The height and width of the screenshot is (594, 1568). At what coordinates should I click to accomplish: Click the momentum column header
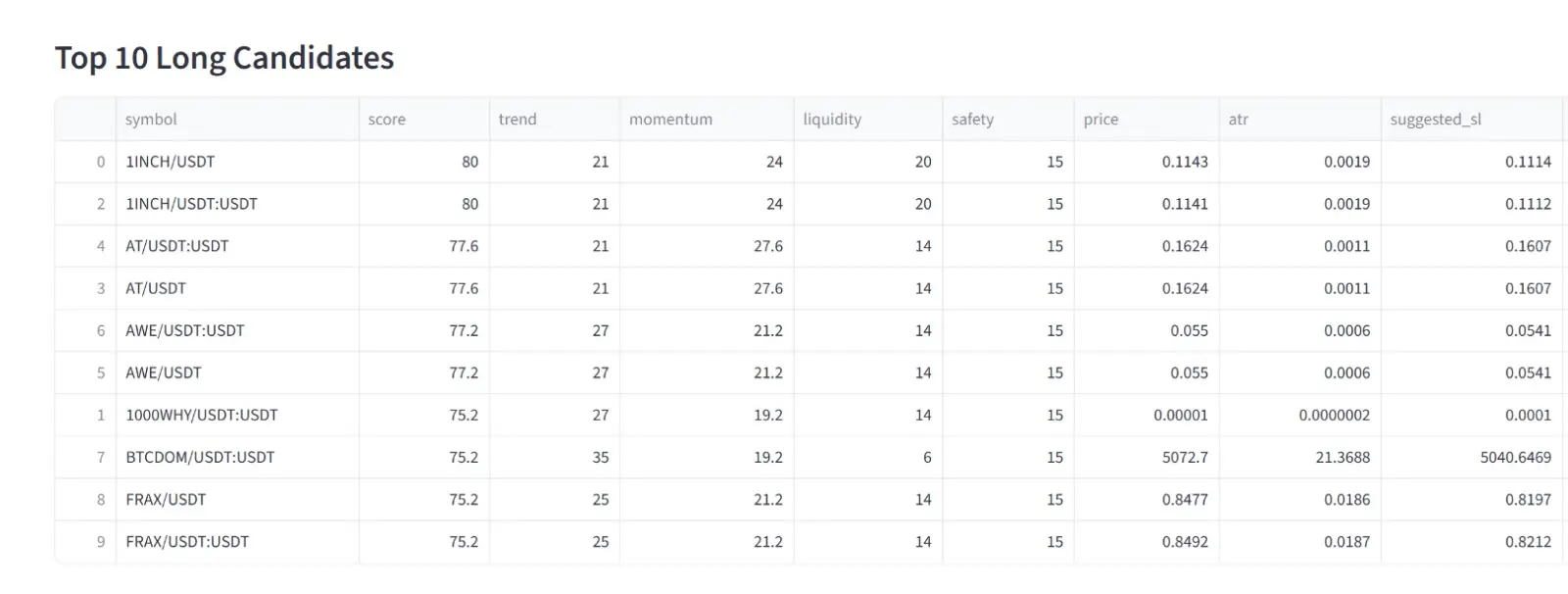(707, 120)
